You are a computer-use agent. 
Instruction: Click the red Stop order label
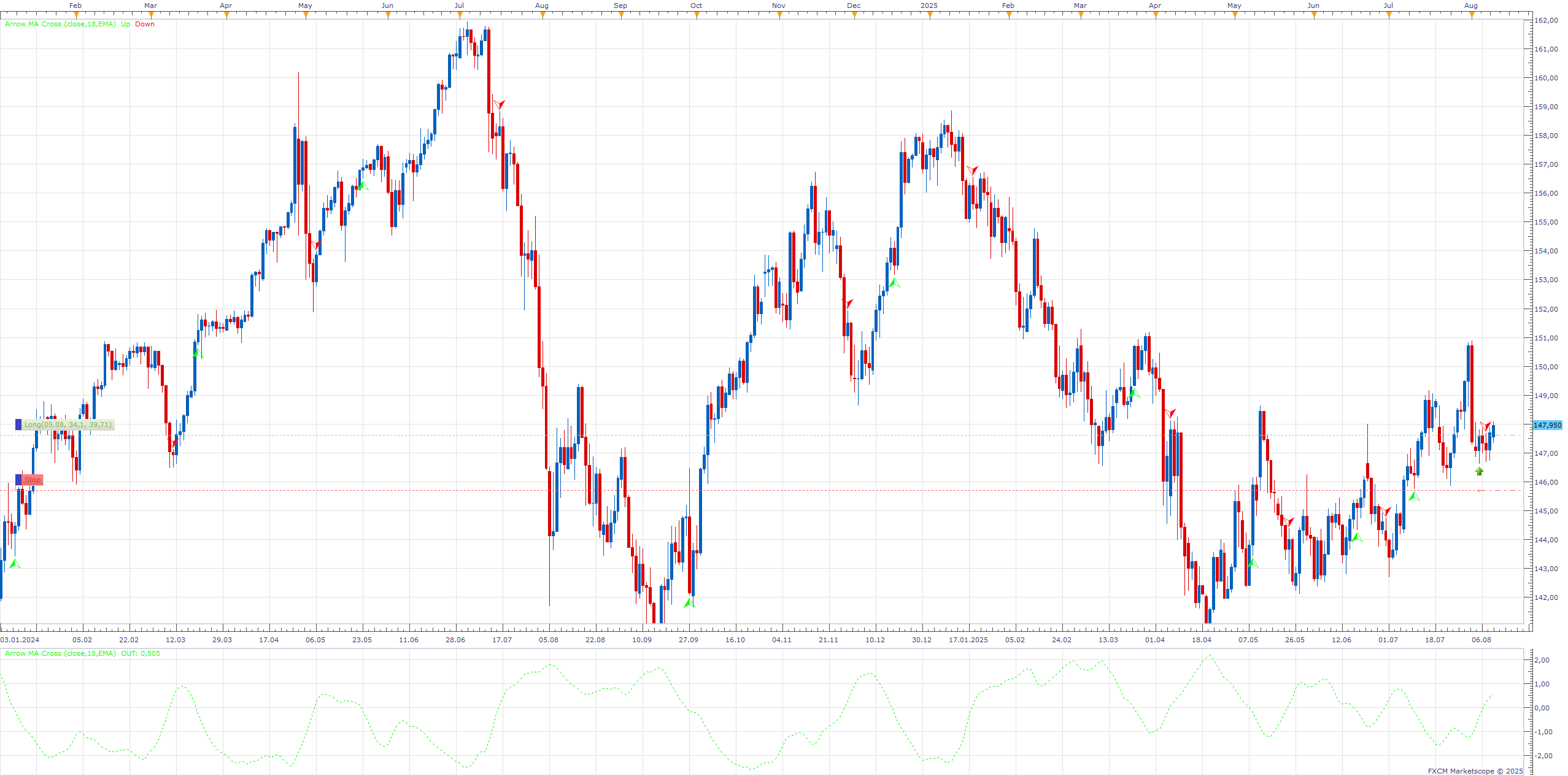(x=33, y=480)
